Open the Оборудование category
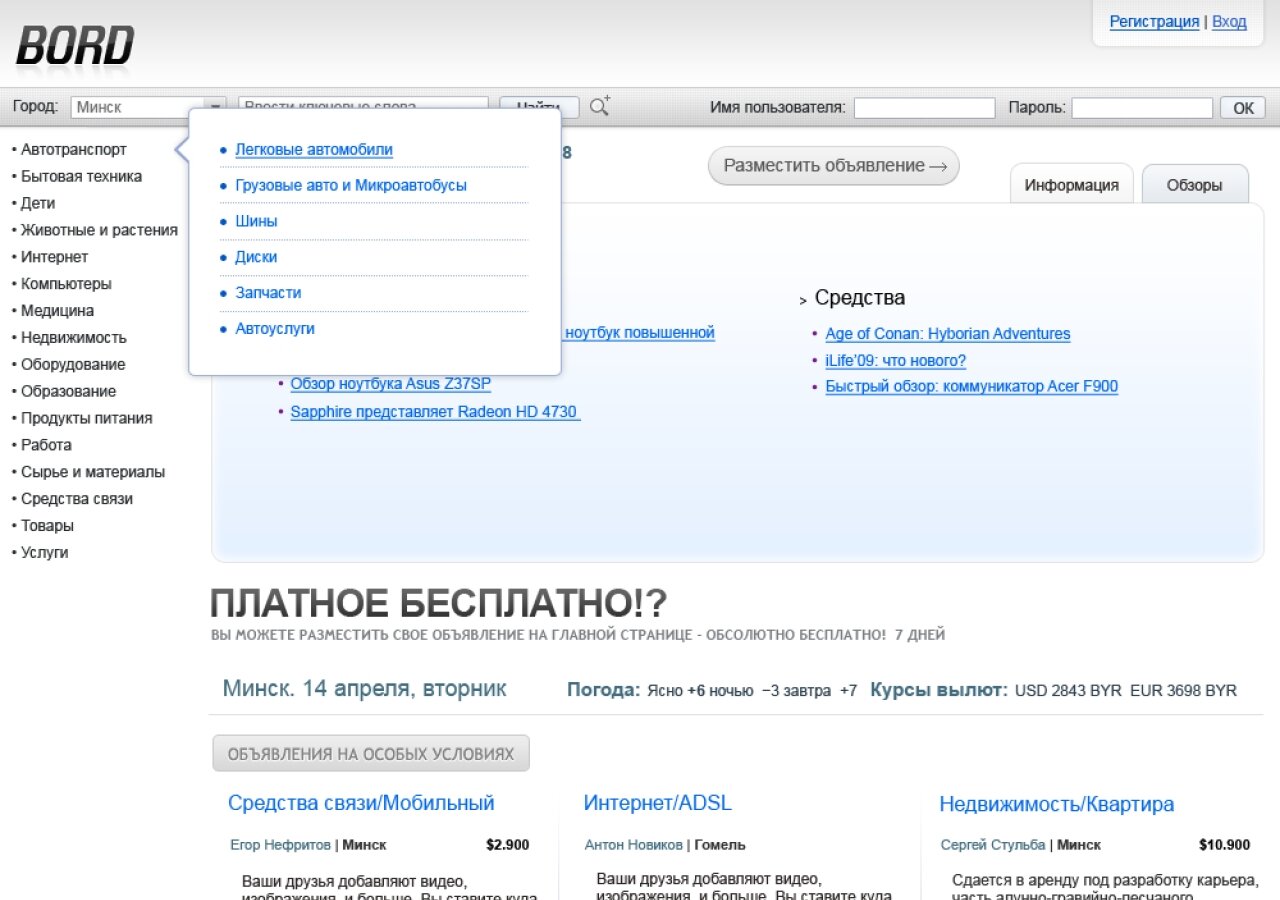This screenshot has width=1280, height=900. [x=73, y=366]
